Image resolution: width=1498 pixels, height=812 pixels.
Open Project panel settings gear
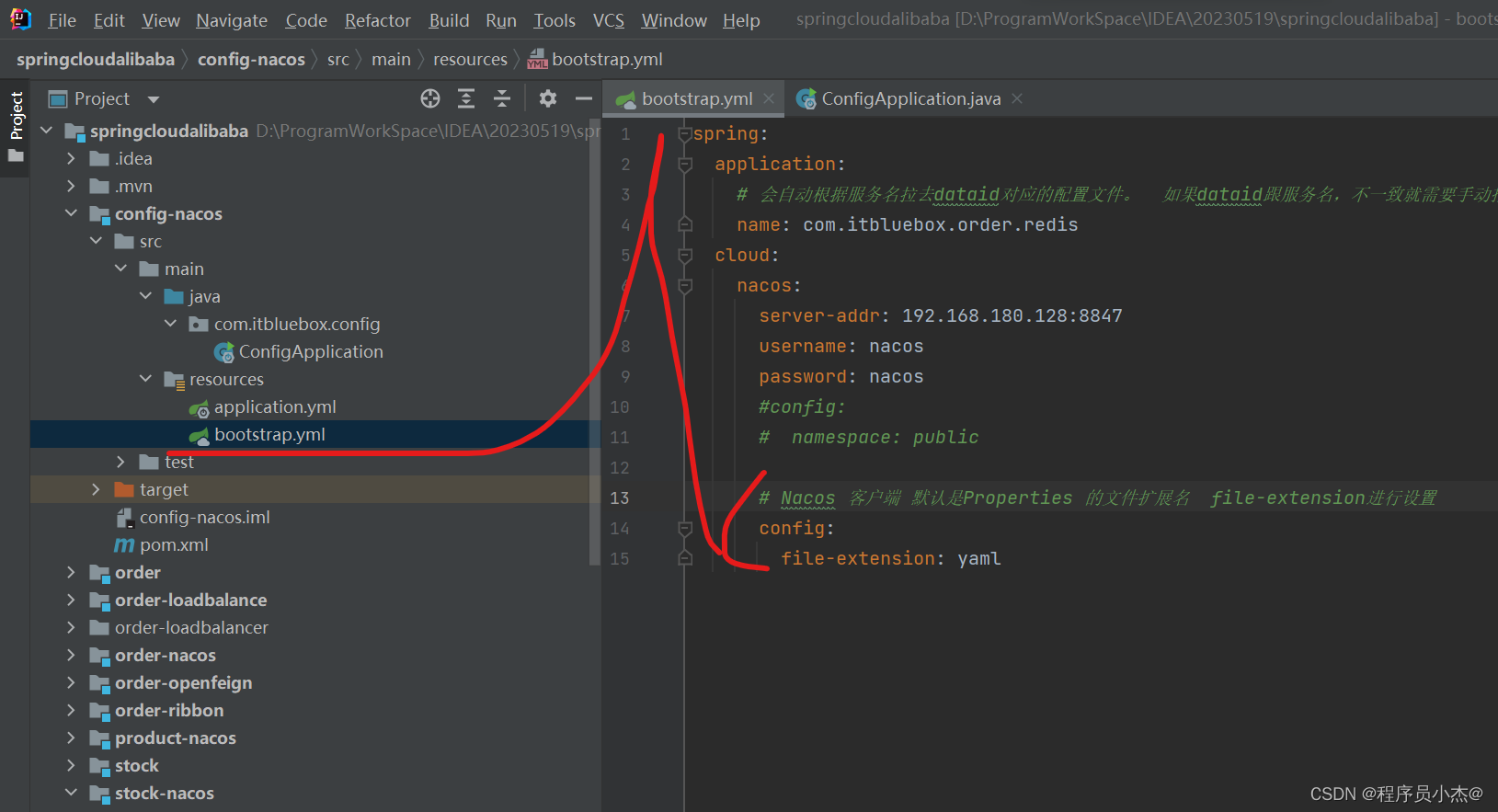click(x=548, y=98)
